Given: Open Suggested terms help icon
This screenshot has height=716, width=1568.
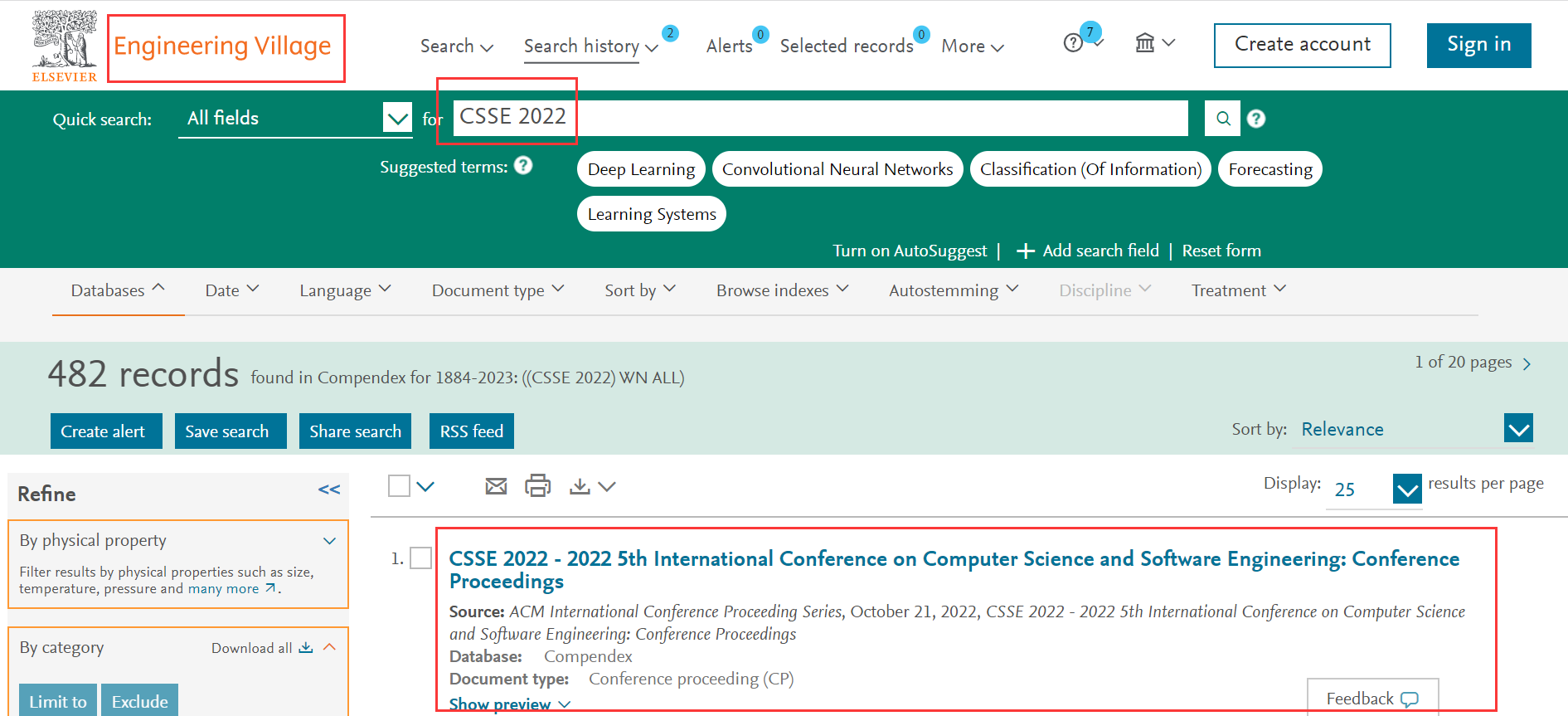Looking at the screenshot, I should pos(523,165).
